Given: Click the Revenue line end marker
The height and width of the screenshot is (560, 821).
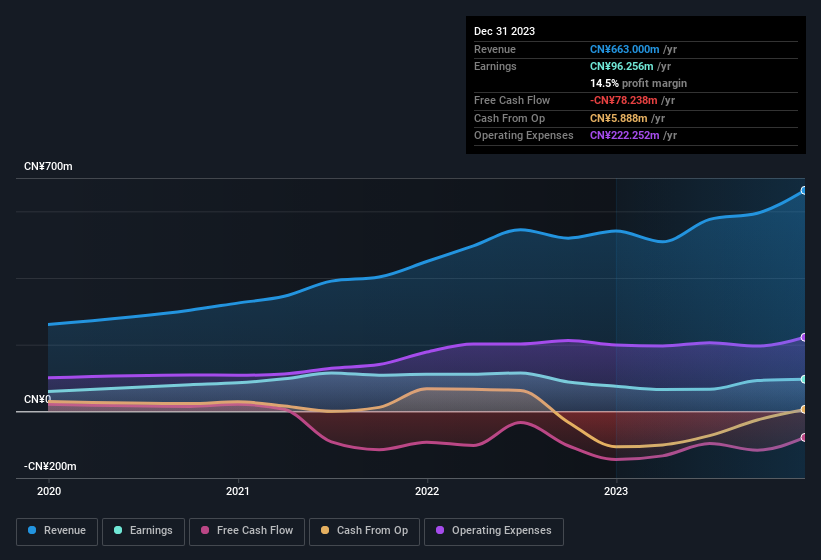Looking at the screenshot, I should (x=804, y=191).
